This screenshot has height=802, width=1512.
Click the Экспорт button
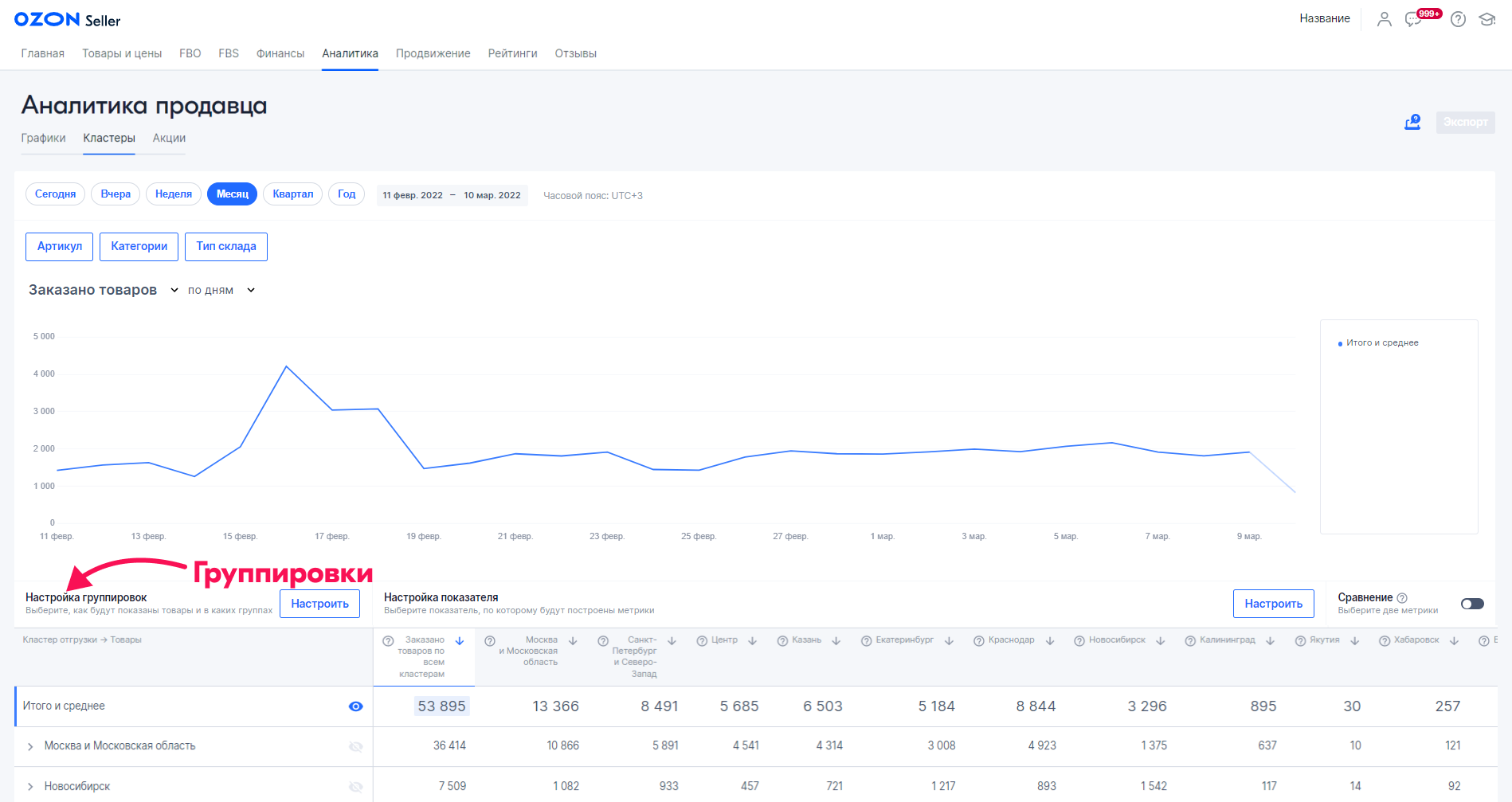pos(1466,122)
